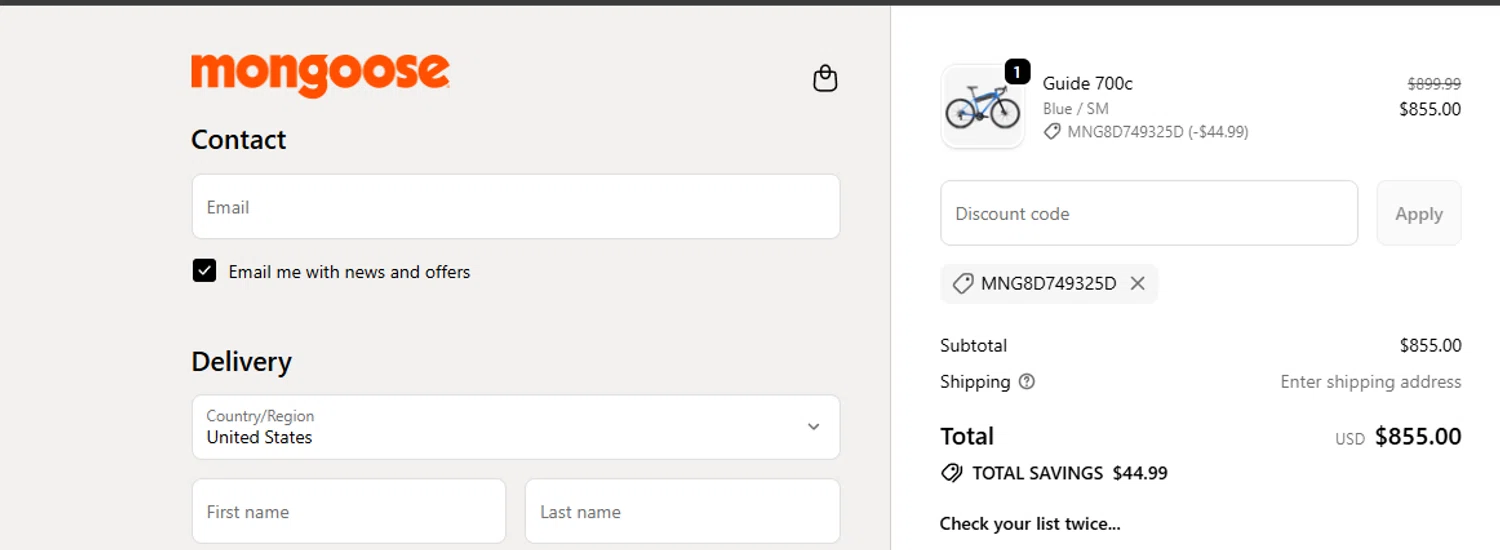Click the Enter shipping address text
This screenshot has width=1500, height=550.
[x=1371, y=381]
